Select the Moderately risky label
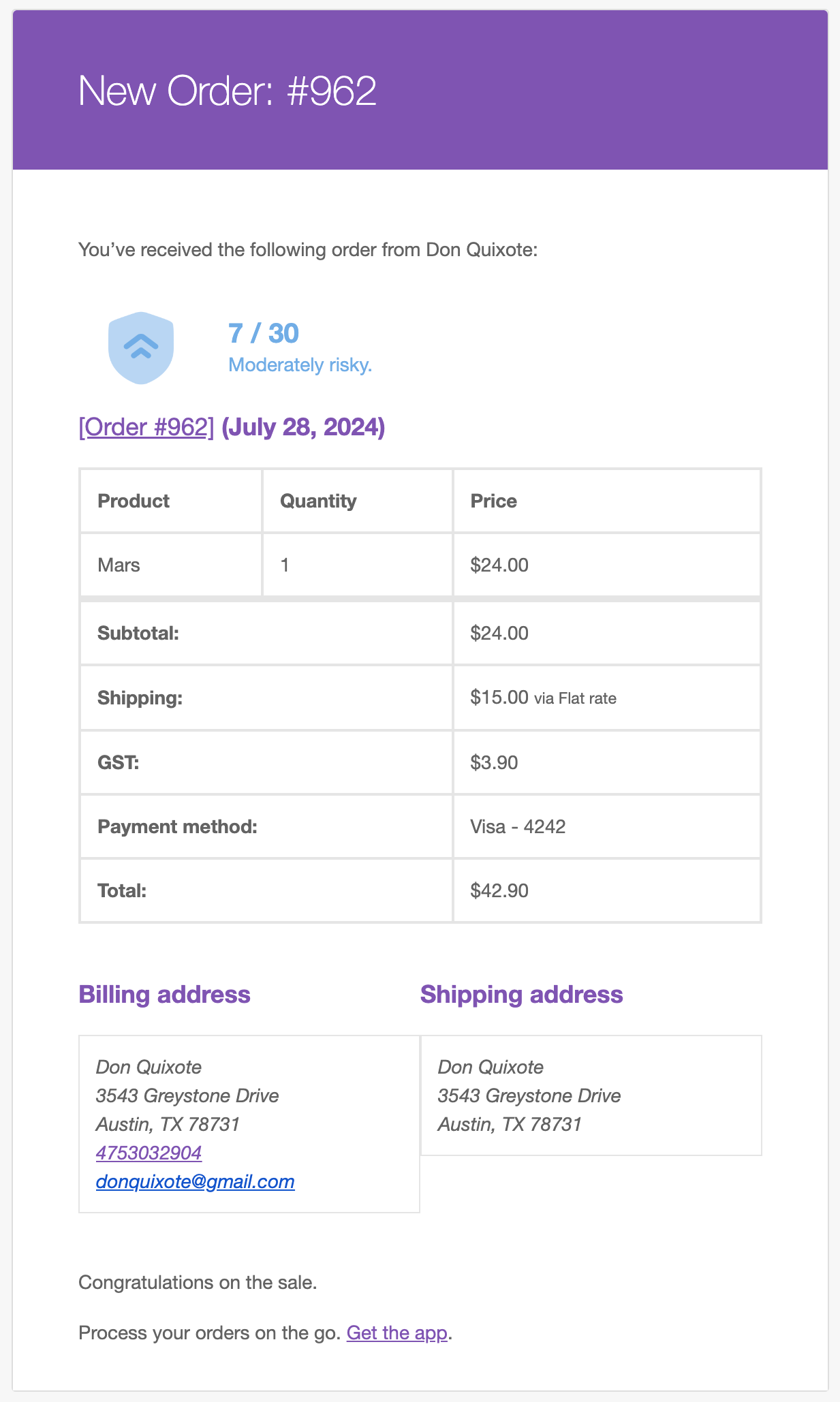 tap(300, 365)
